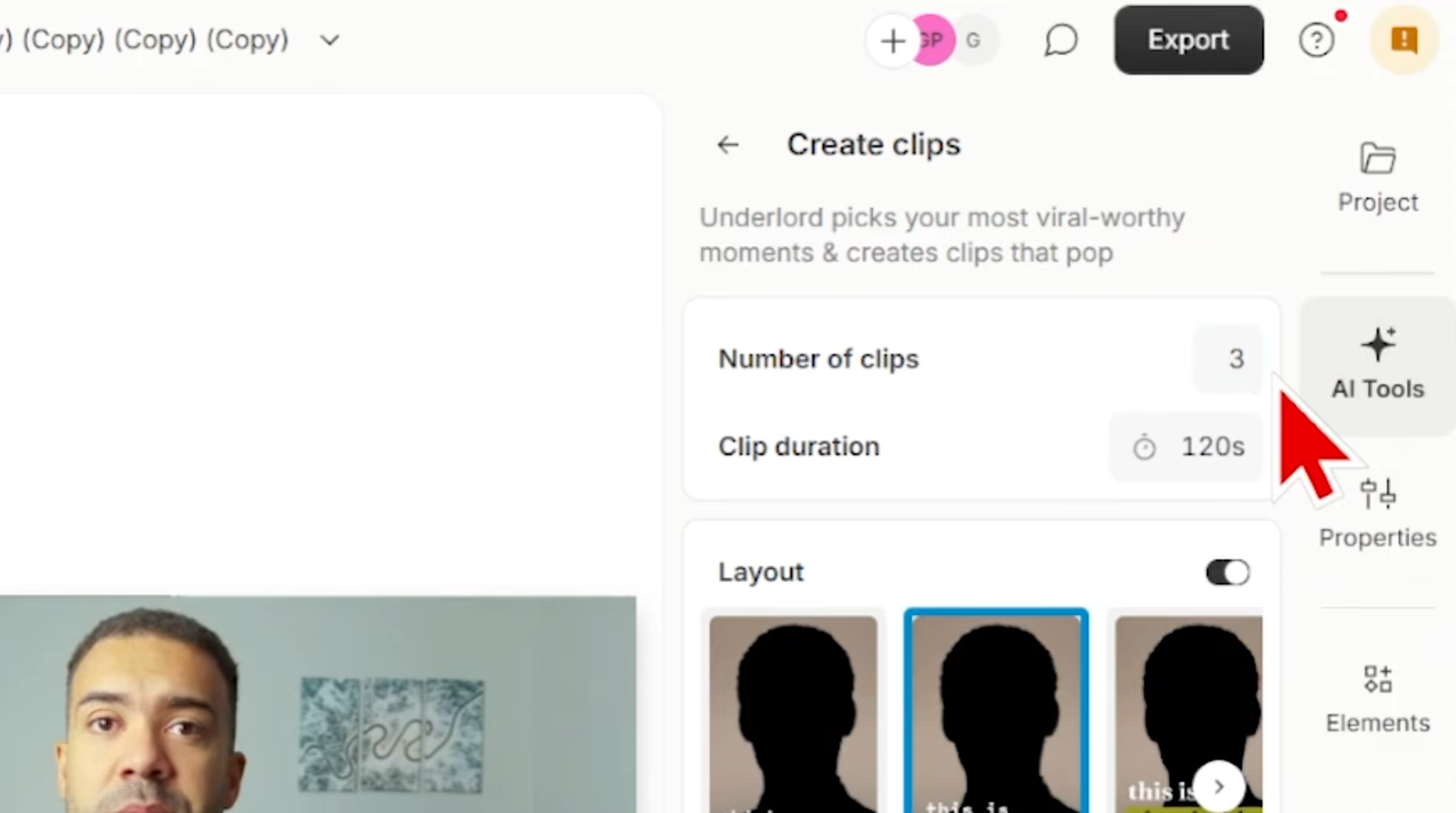Viewport: 1456px width, 813px height.
Task: Switch to the Properties sidebar tab
Action: click(x=1377, y=513)
